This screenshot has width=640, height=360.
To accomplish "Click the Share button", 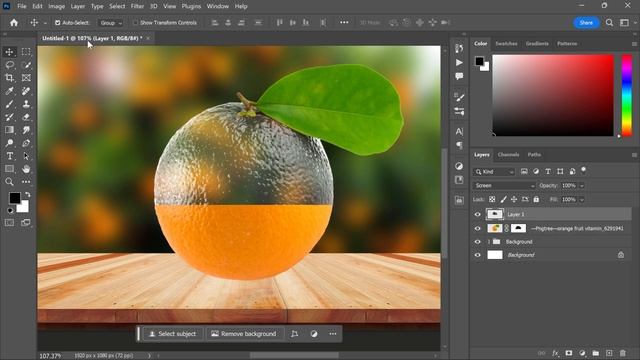I will point(586,23).
